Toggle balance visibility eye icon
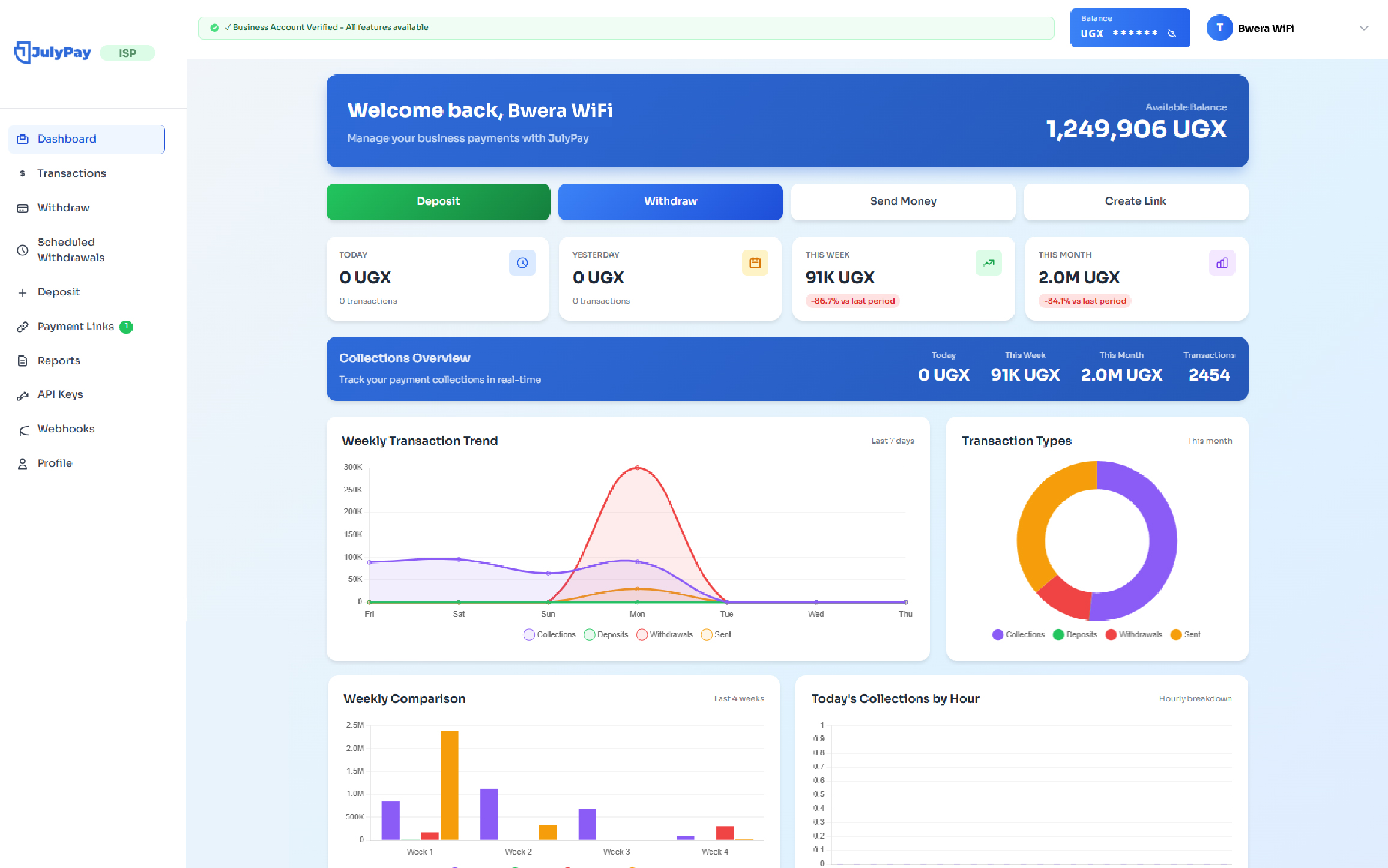 click(1172, 34)
